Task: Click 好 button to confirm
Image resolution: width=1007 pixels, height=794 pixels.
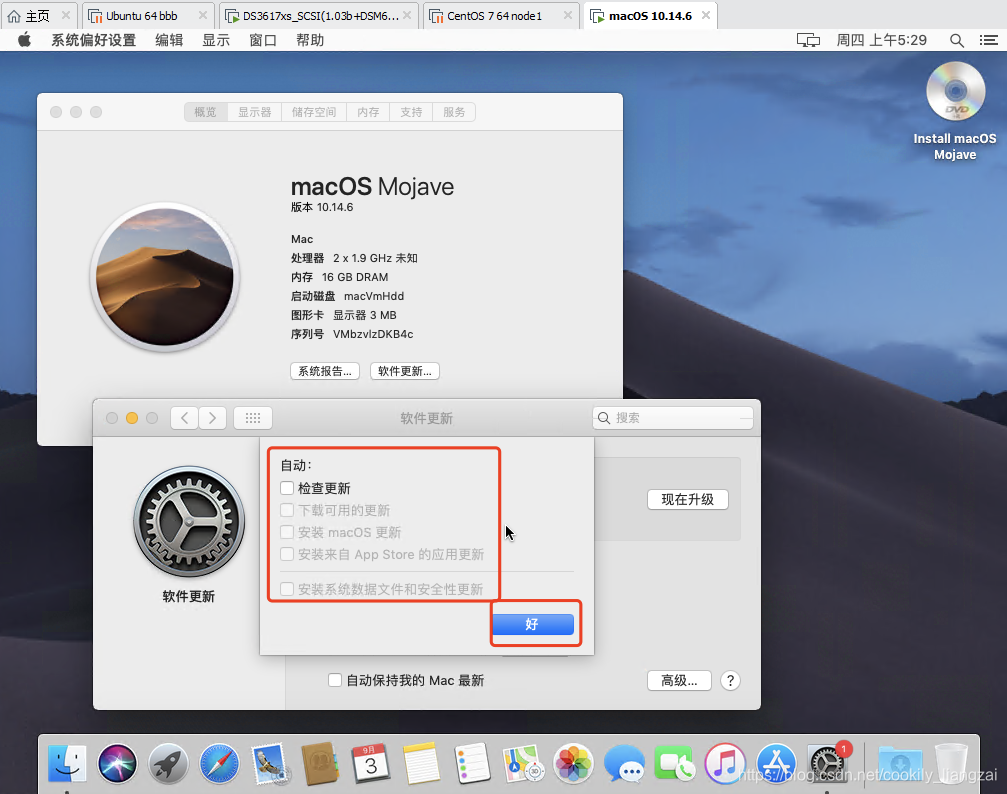Action: 532,624
